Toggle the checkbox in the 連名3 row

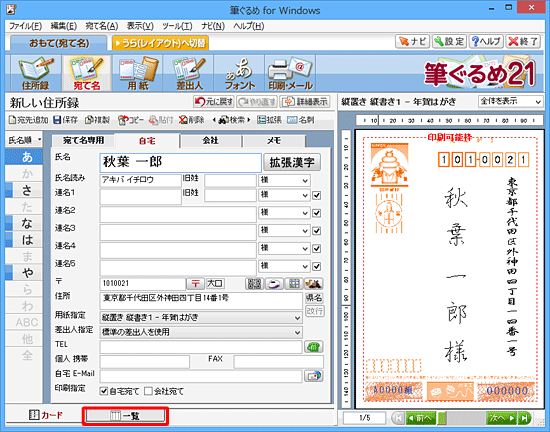(x=317, y=231)
